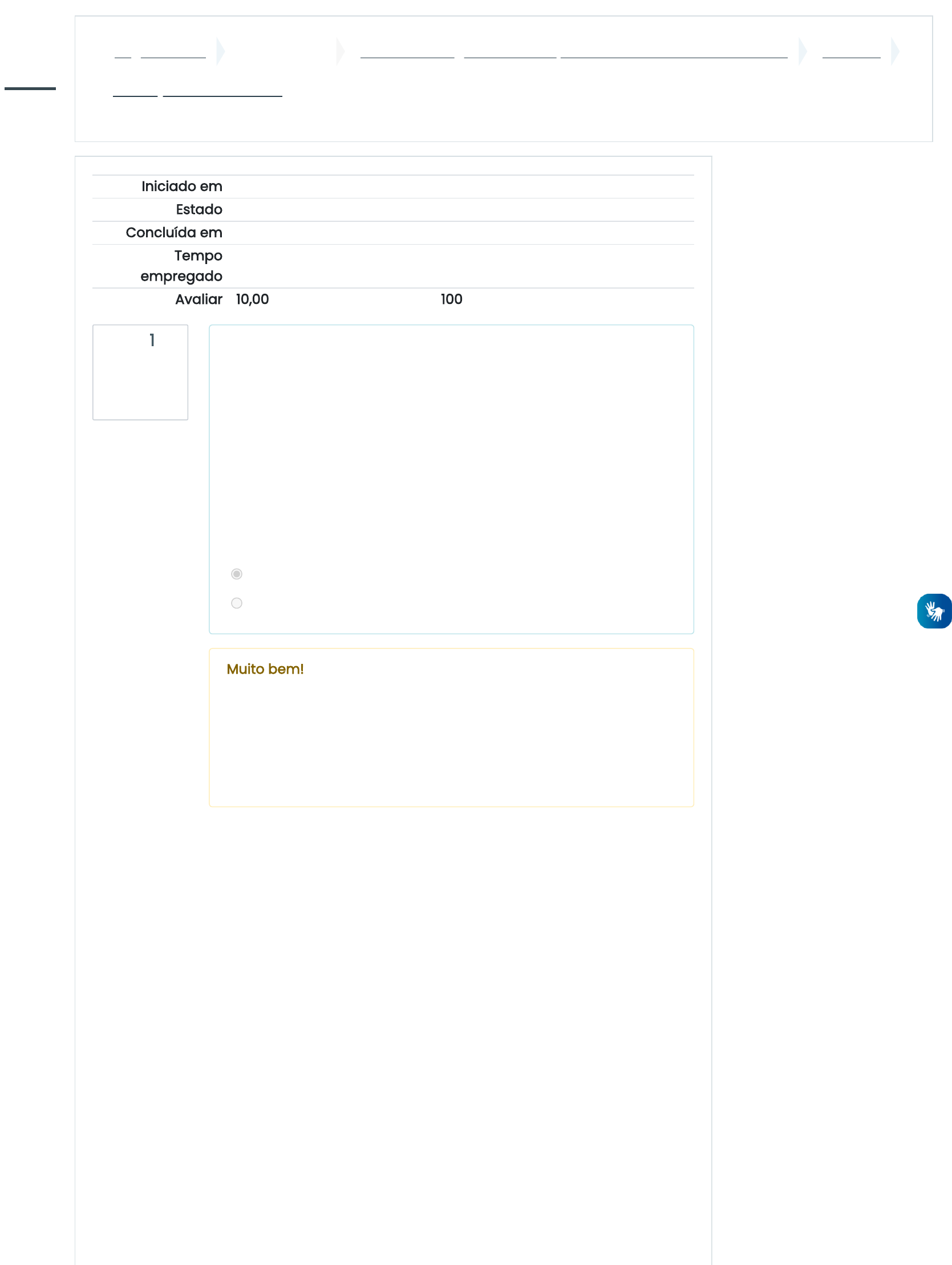
Task: Click the 'Concluída em' label
Action: 174,233
